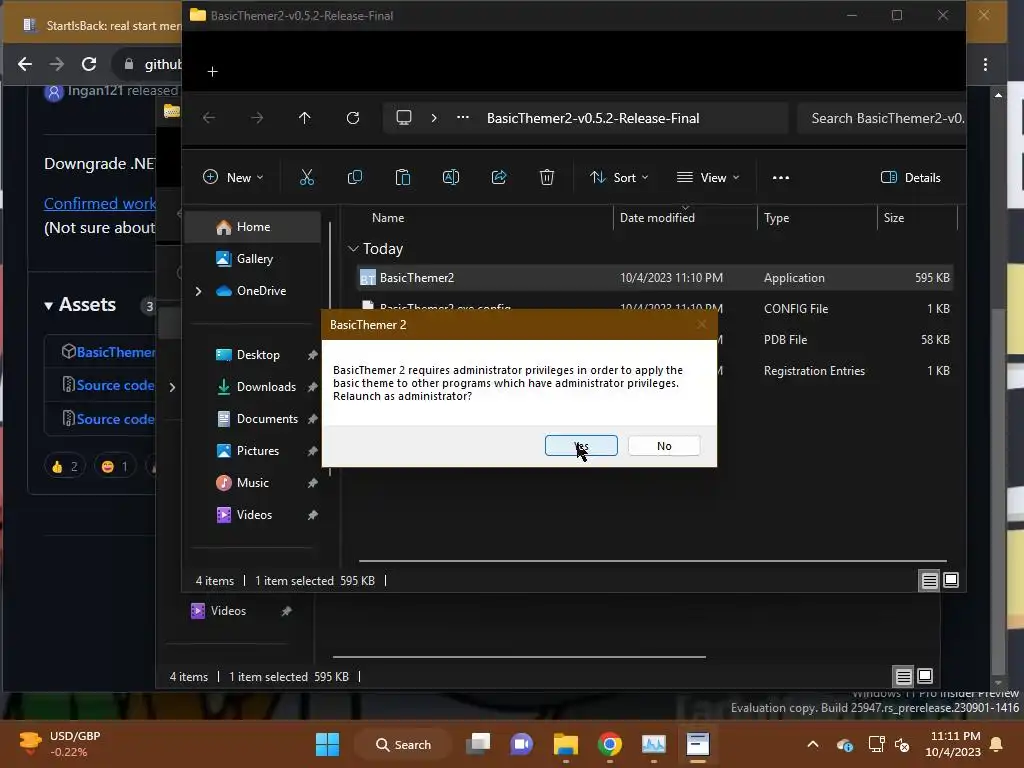Show hidden tray icons chevron
This screenshot has width=1024, height=768.
tap(812, 744)
